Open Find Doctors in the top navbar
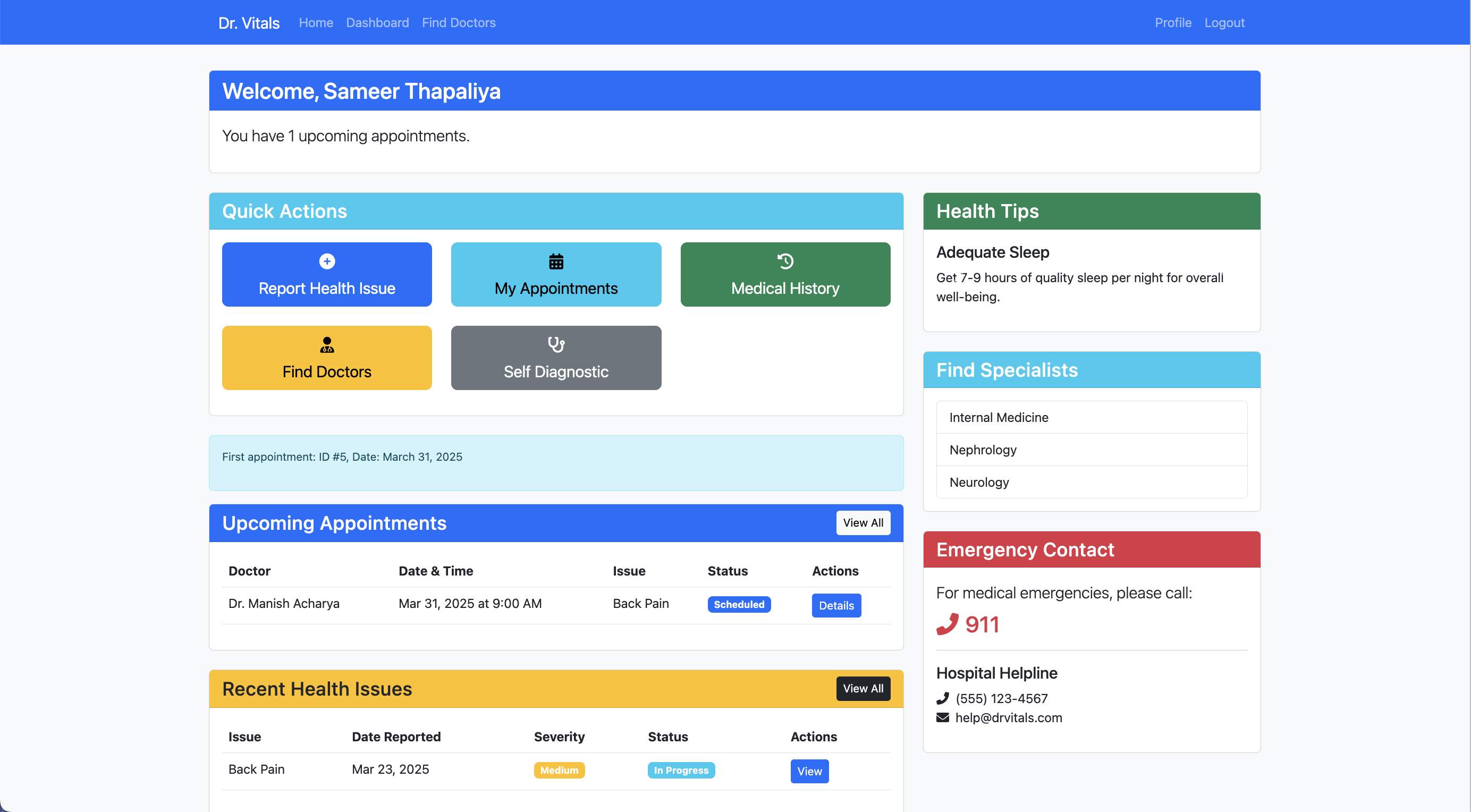 [459, 23]
